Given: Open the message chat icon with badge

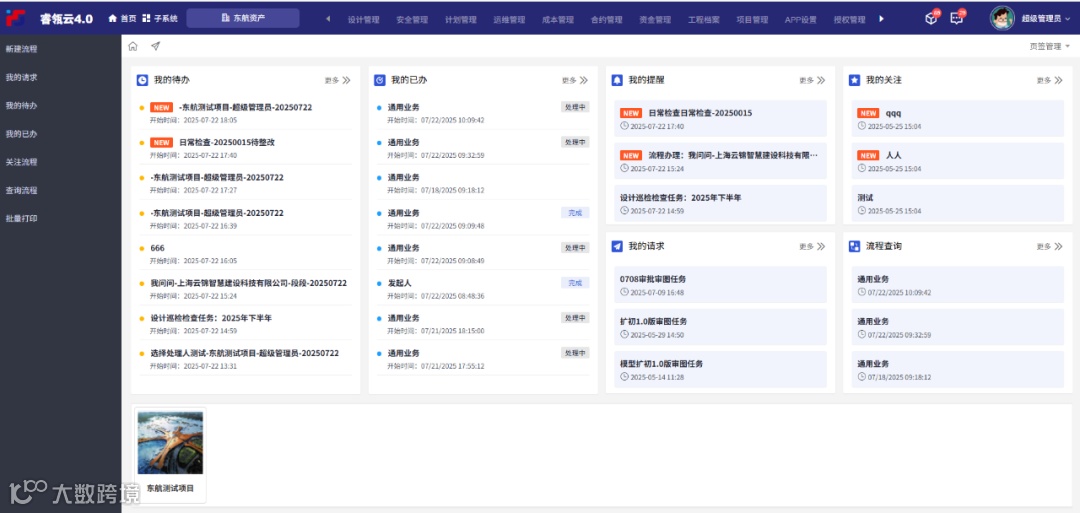Looking at the screenshot, I should 957,19.
